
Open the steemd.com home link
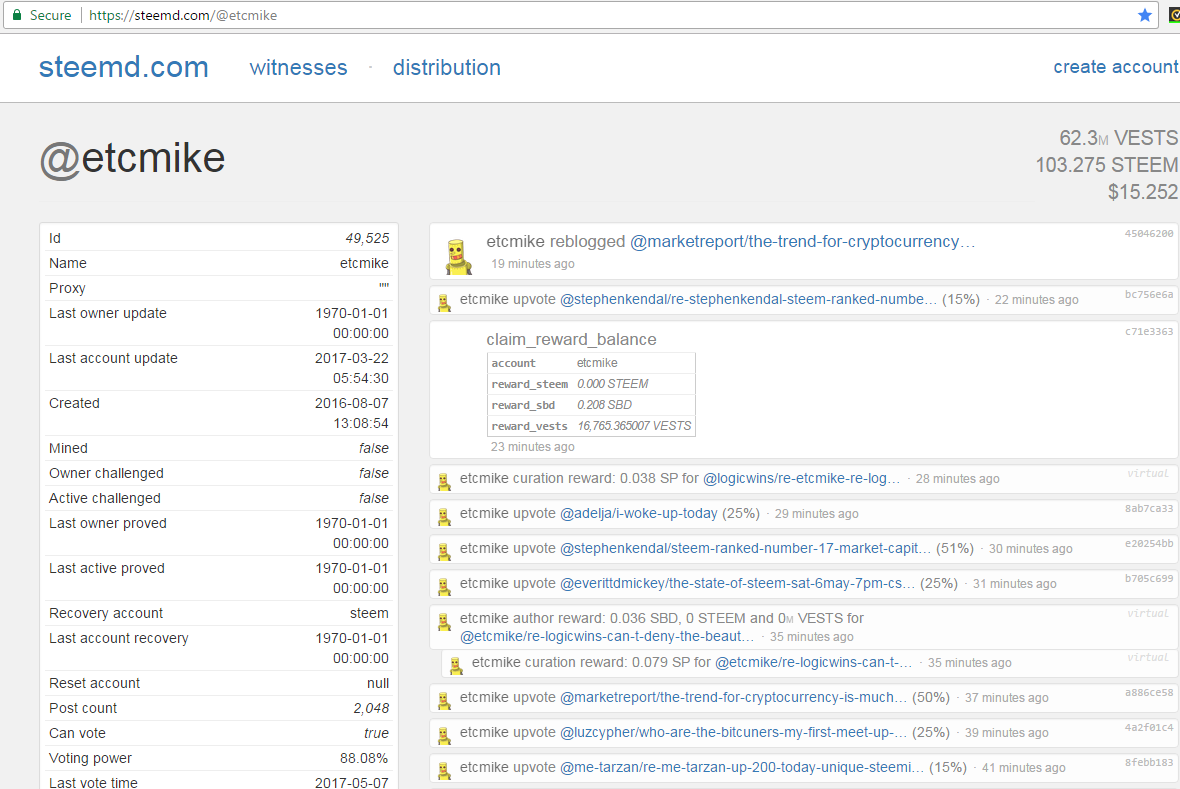[123, 67]
